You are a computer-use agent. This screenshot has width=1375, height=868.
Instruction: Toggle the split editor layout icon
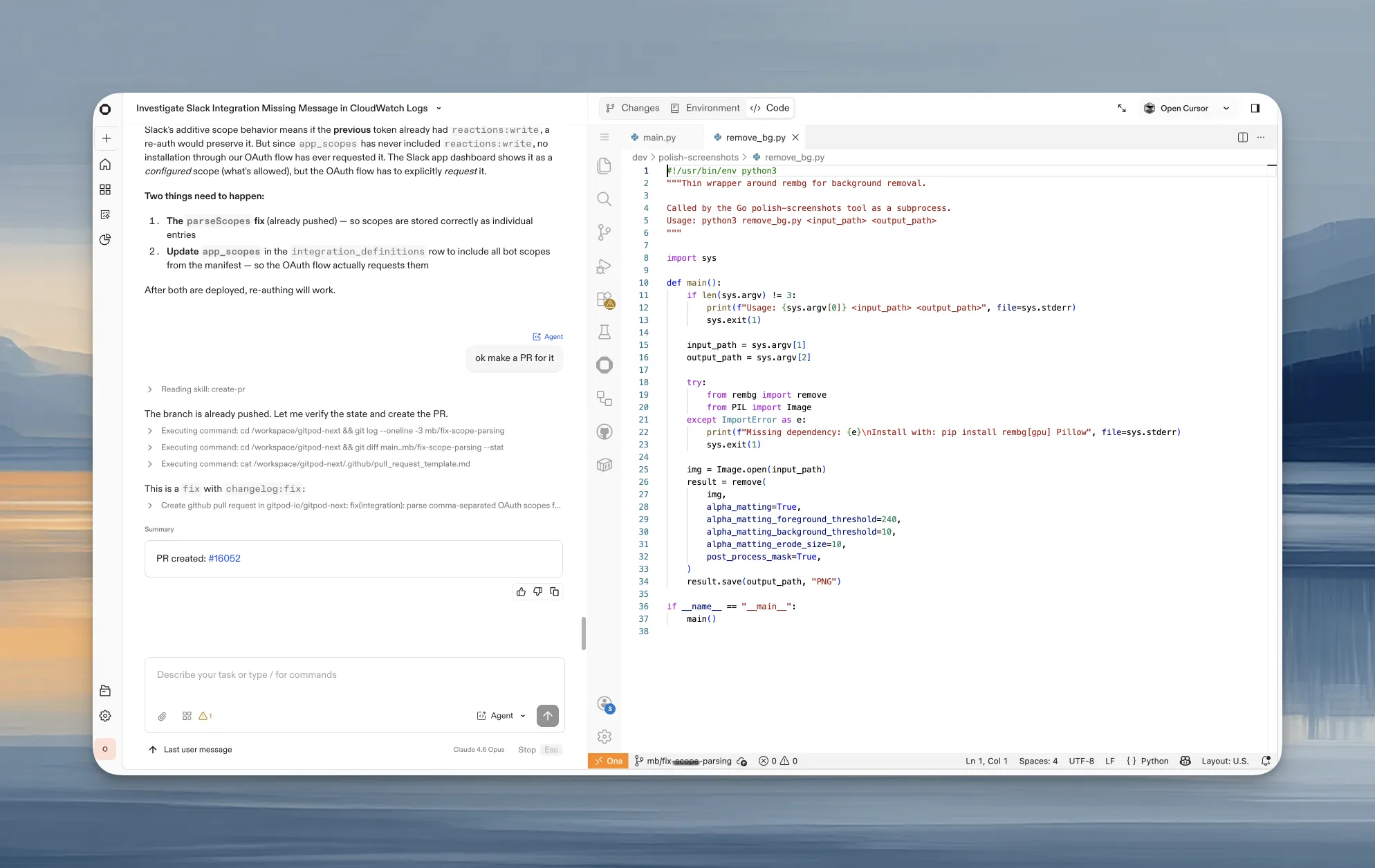pyautogui.click(x=1242, y=137)
